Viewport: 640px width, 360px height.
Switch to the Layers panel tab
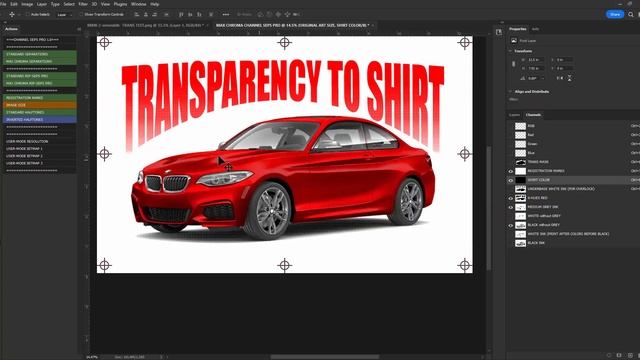(514, 115)
